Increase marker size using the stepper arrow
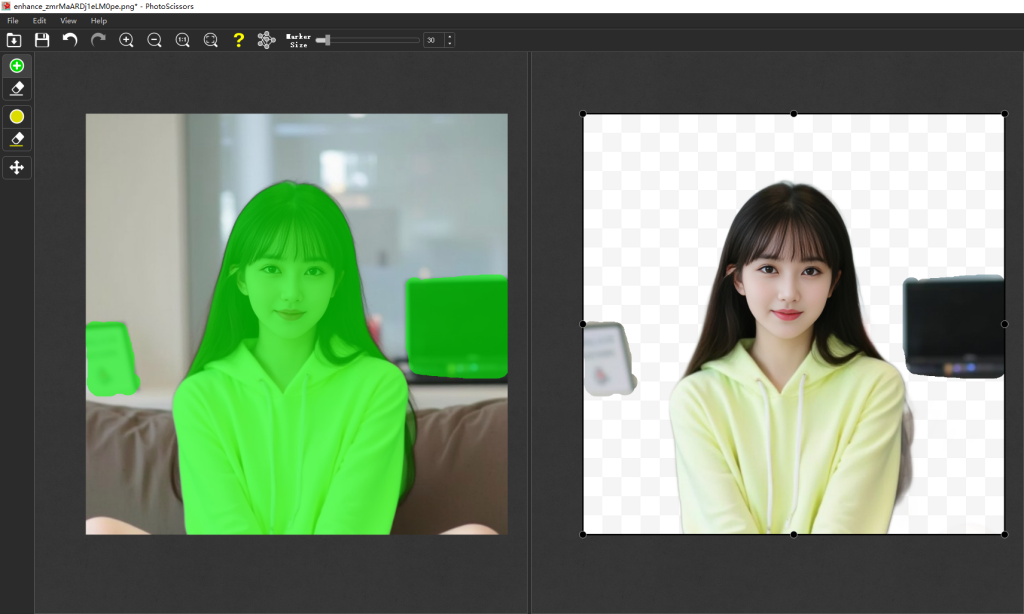Viewport: 1024px width, 614px height. coord(448,36)
